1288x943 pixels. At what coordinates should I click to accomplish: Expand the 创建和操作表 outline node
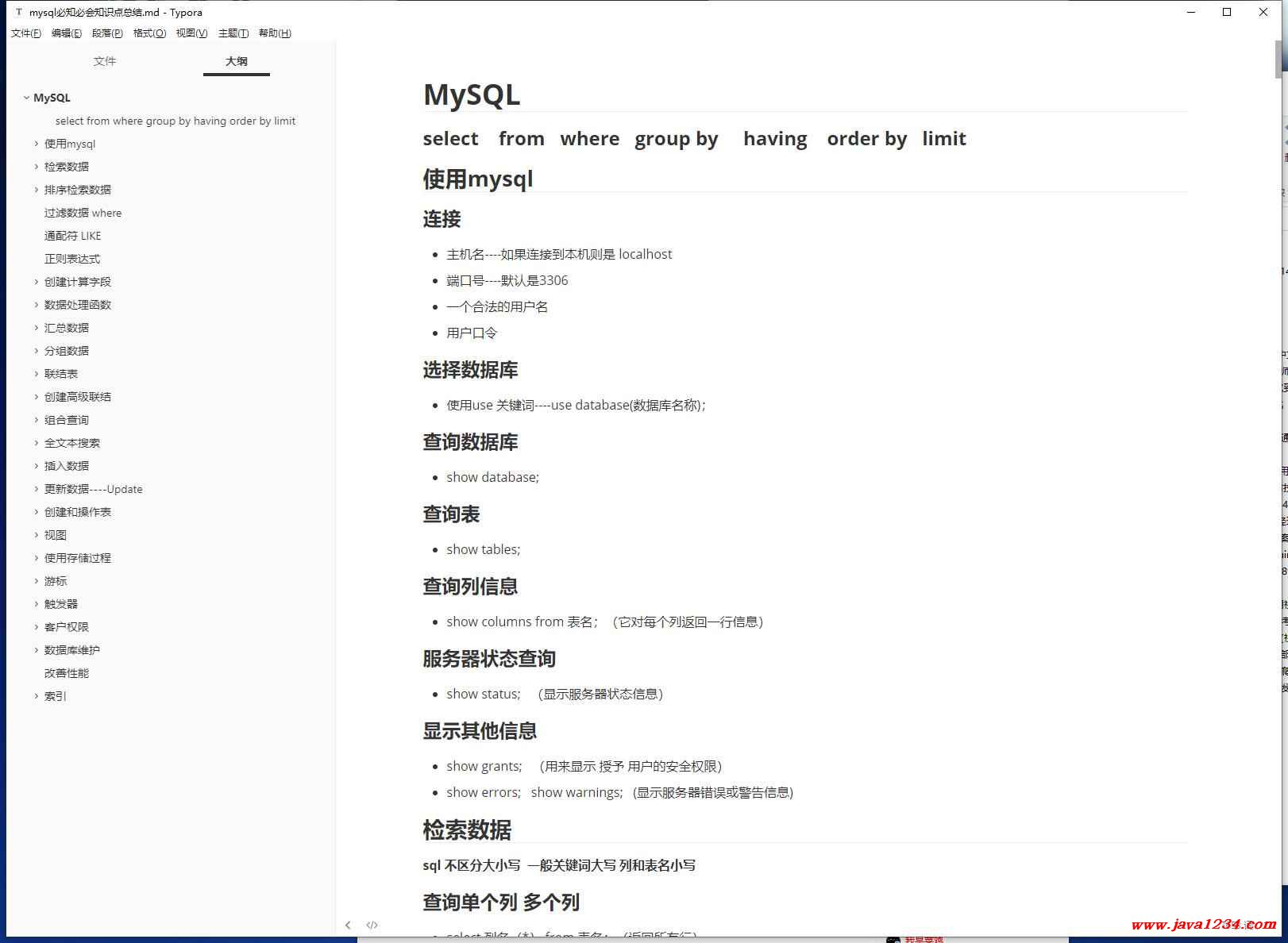(x=37, y=512)
